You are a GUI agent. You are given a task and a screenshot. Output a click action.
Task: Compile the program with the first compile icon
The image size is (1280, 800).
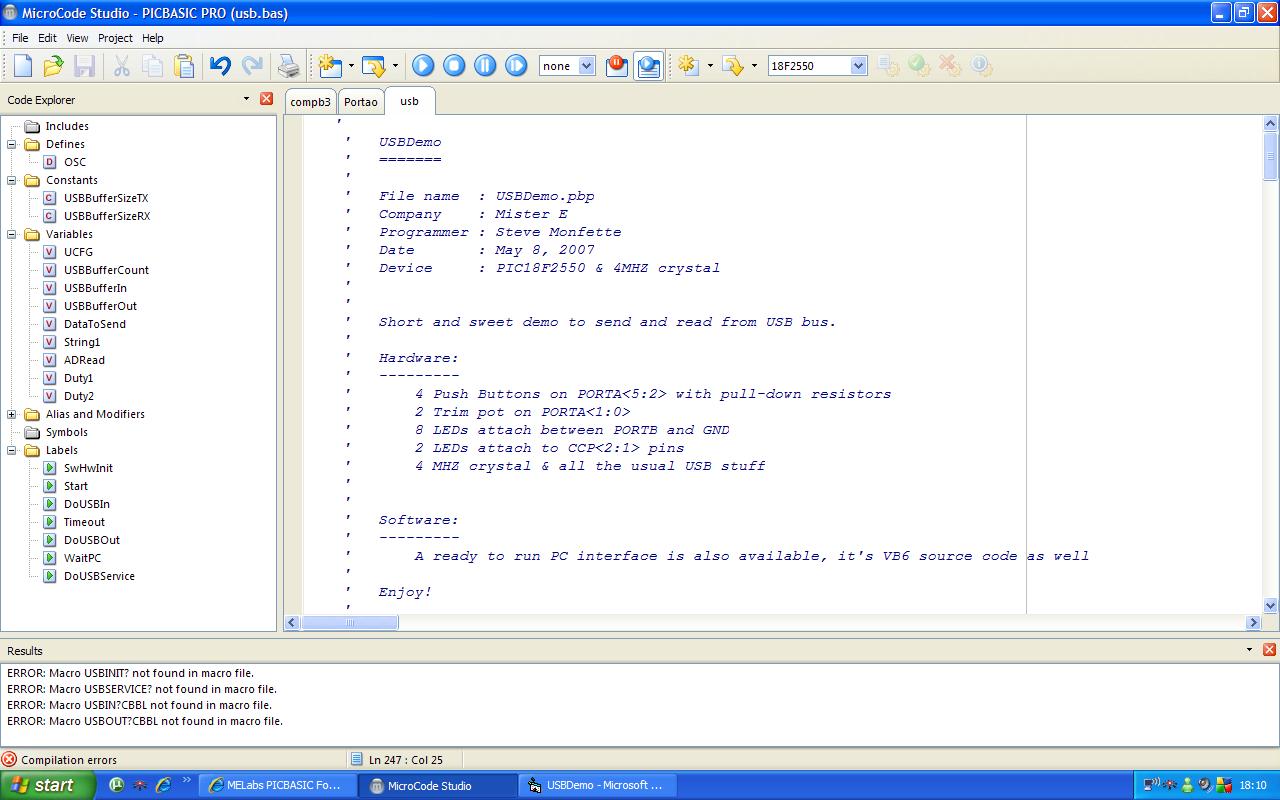pos(329,66)
